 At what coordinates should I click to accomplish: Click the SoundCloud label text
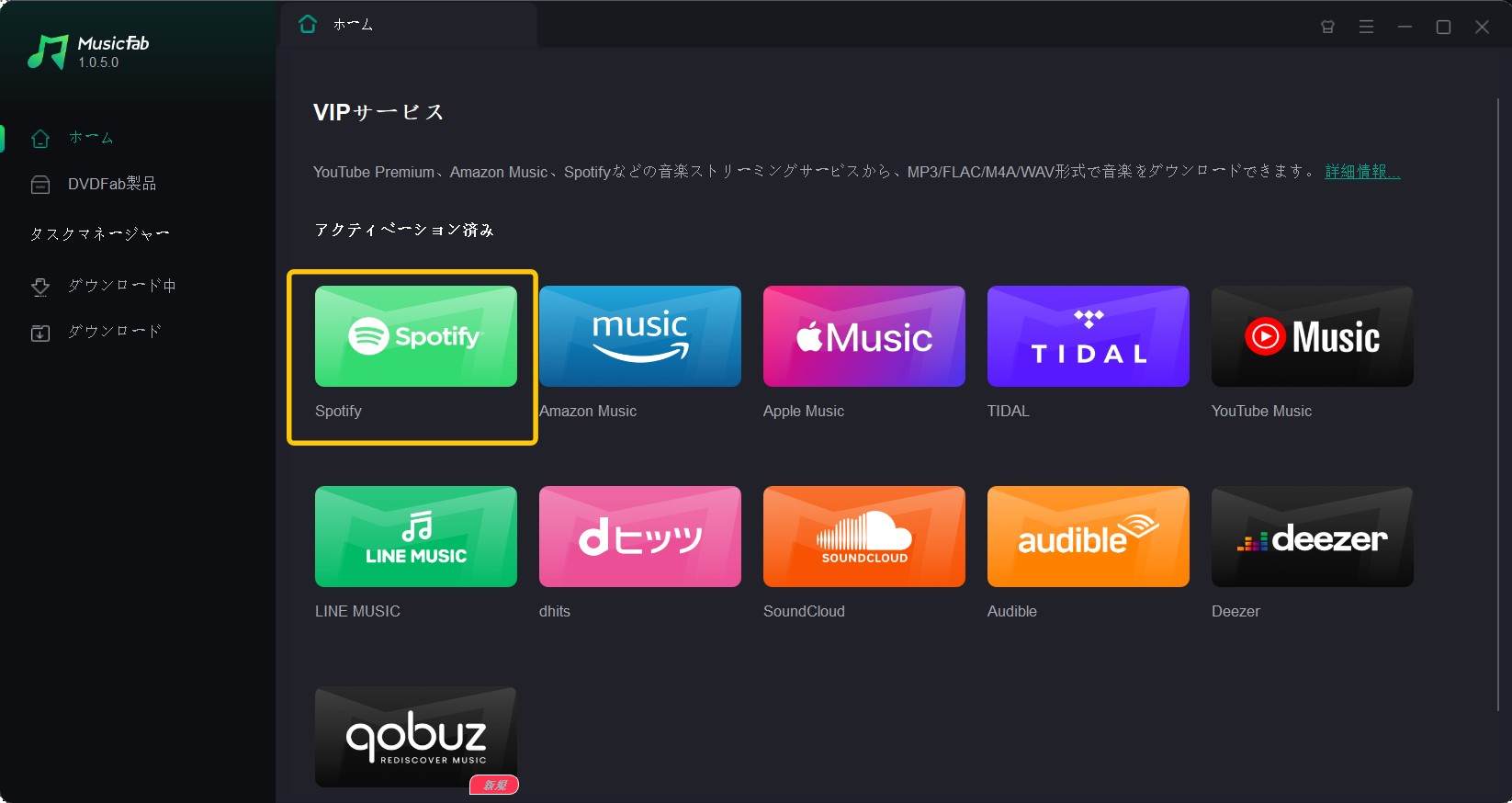(x=804, y=611)
